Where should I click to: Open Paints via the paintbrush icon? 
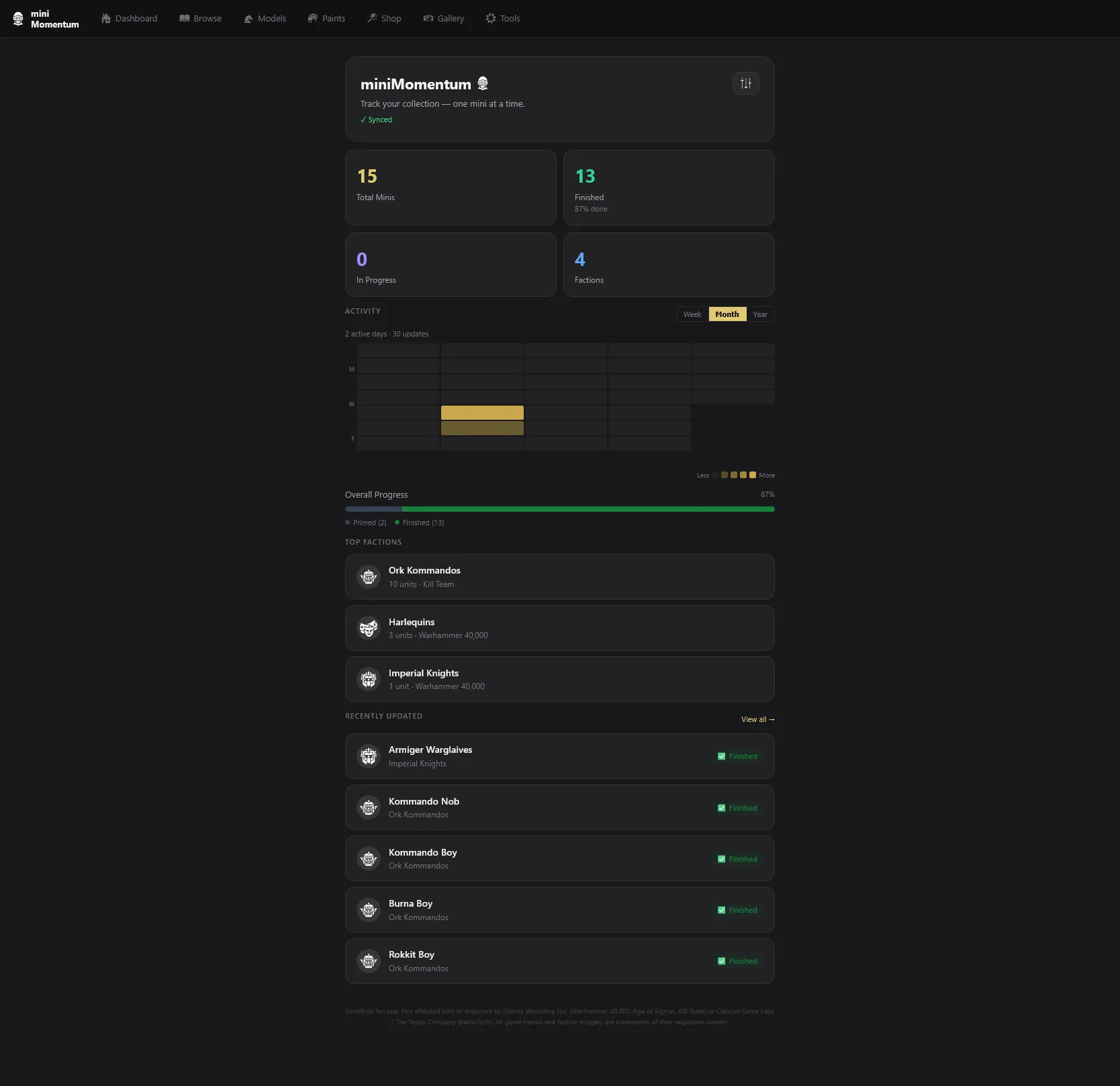312,18
